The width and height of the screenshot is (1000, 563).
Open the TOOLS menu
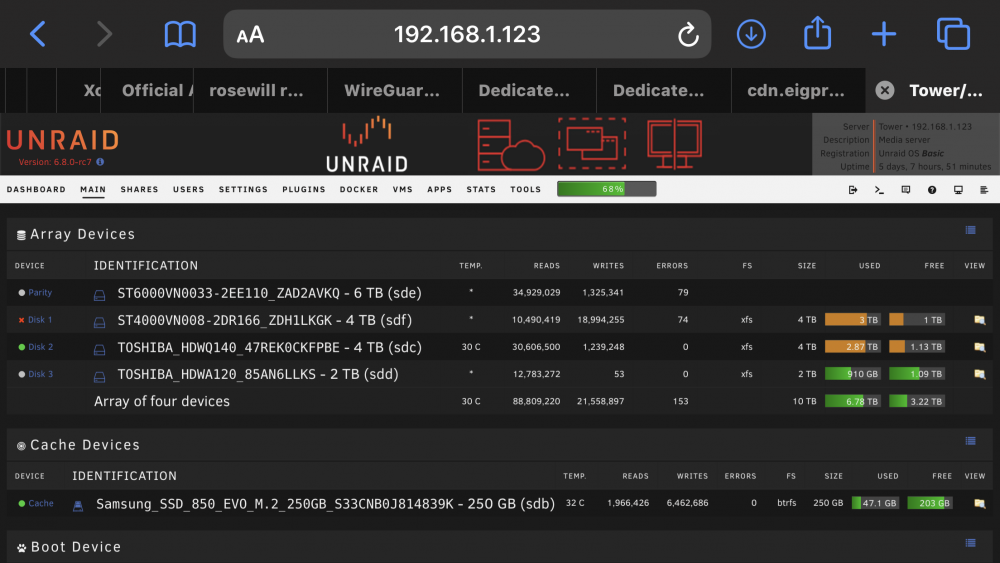coord(526,189)
